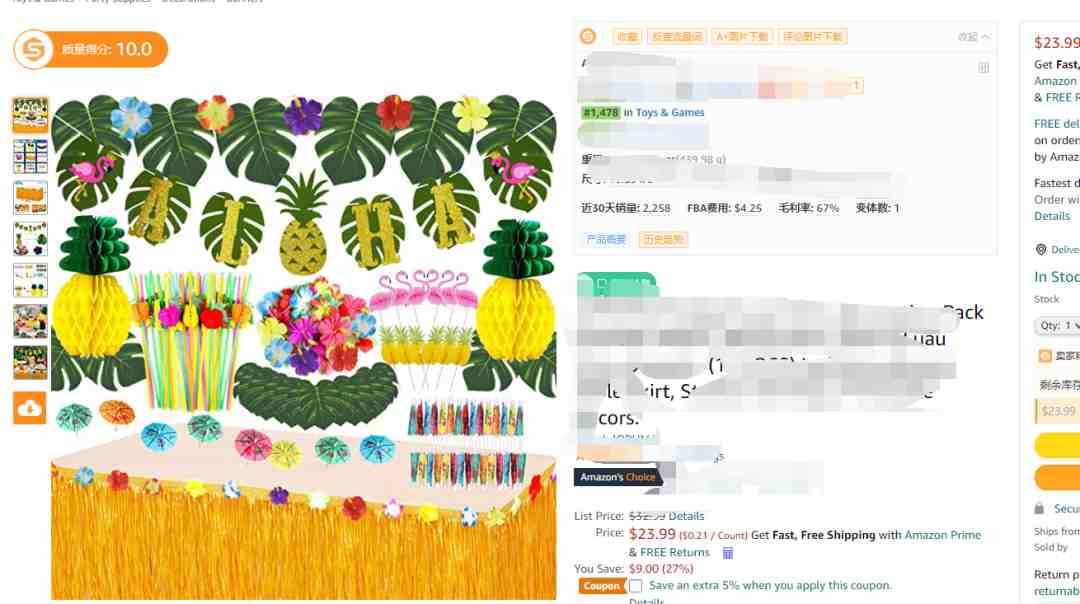Open the Amazon Prime link
The width and height of the screenshot is (1080, 604).
pyautogui.click(x=942, y=535)
